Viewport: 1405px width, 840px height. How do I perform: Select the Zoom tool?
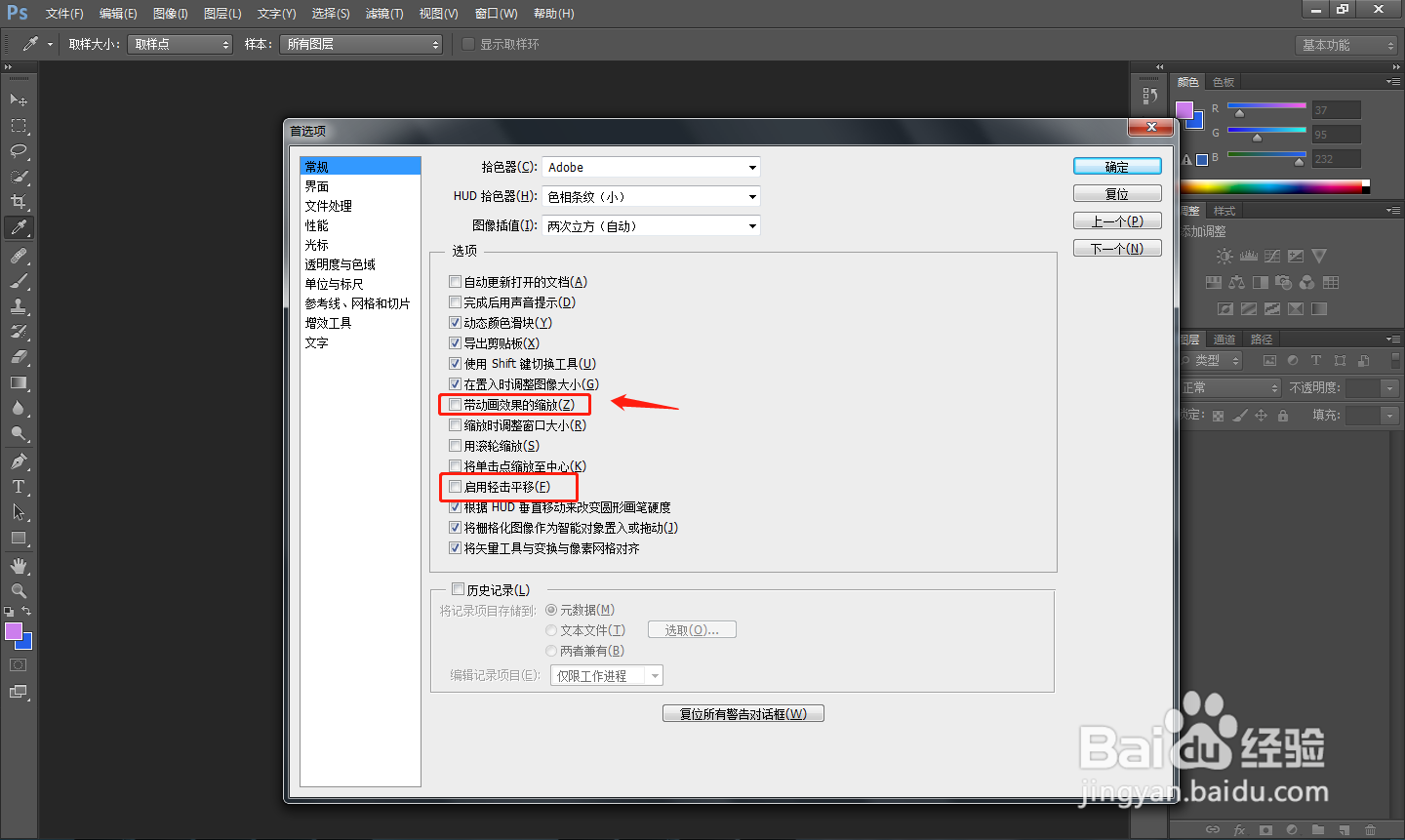(x=19, y=591)
